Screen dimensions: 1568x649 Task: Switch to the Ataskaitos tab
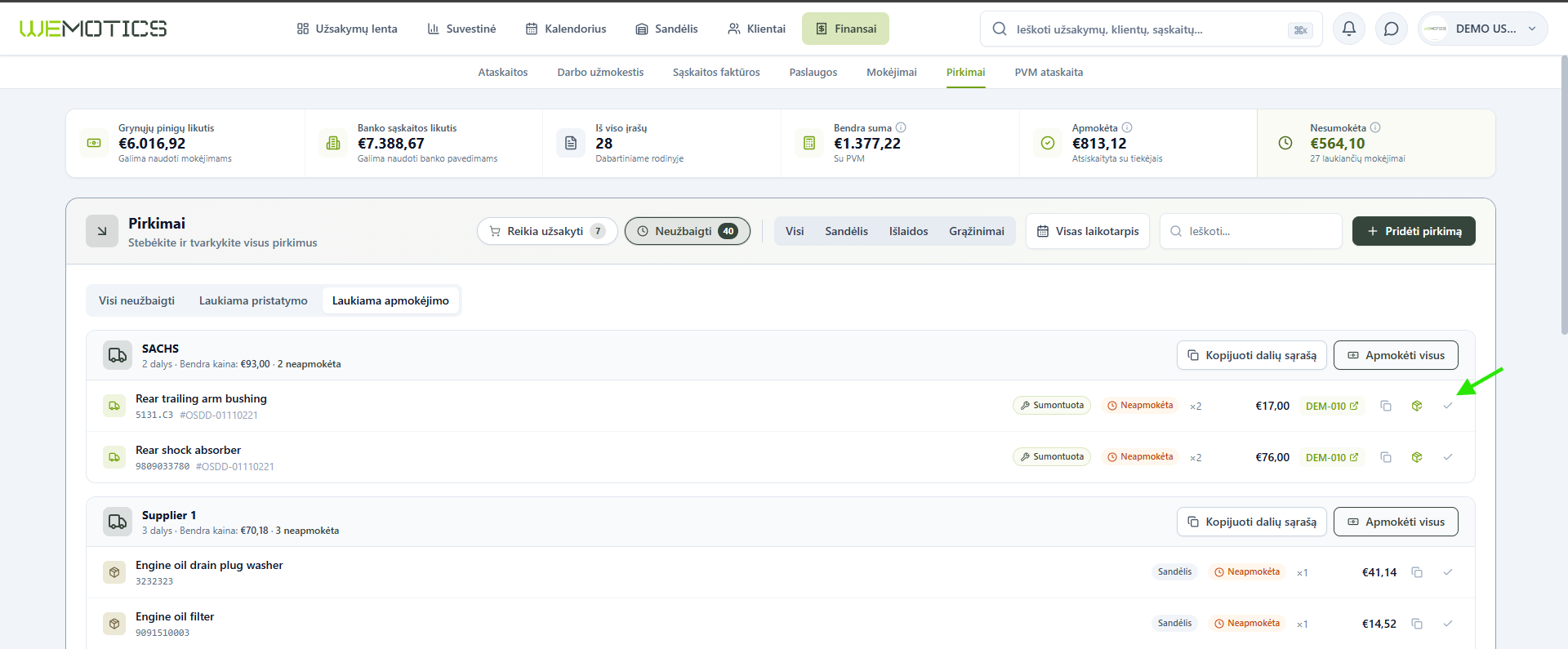point(503,73)
